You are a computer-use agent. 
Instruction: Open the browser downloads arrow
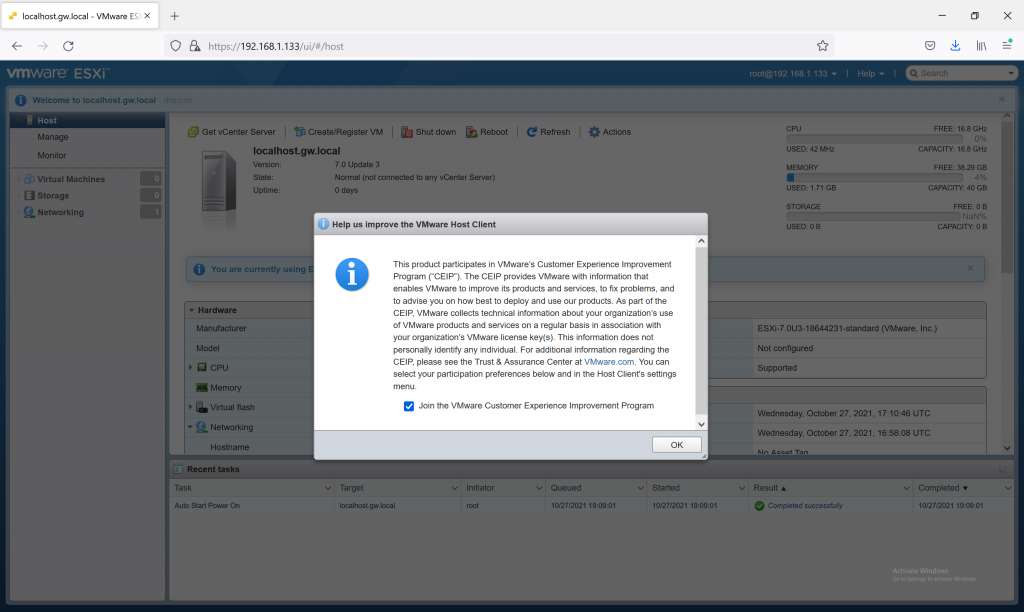[955, 46]
